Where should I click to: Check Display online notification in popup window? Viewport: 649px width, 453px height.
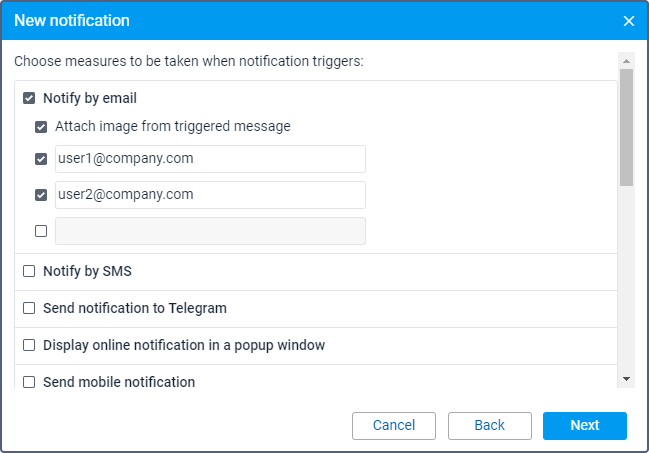29,345
